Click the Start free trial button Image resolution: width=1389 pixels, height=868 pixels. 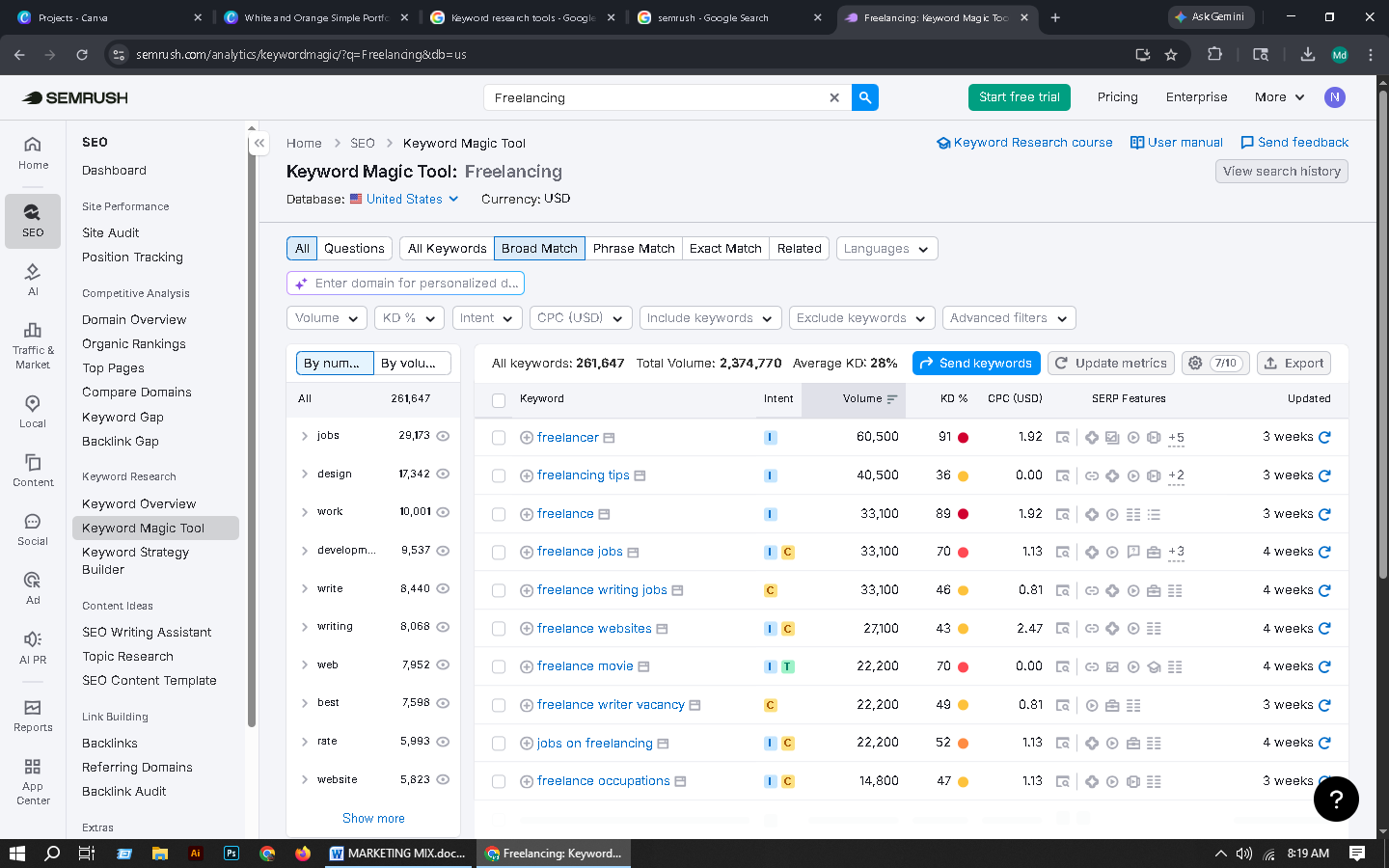pos(1020,97)
